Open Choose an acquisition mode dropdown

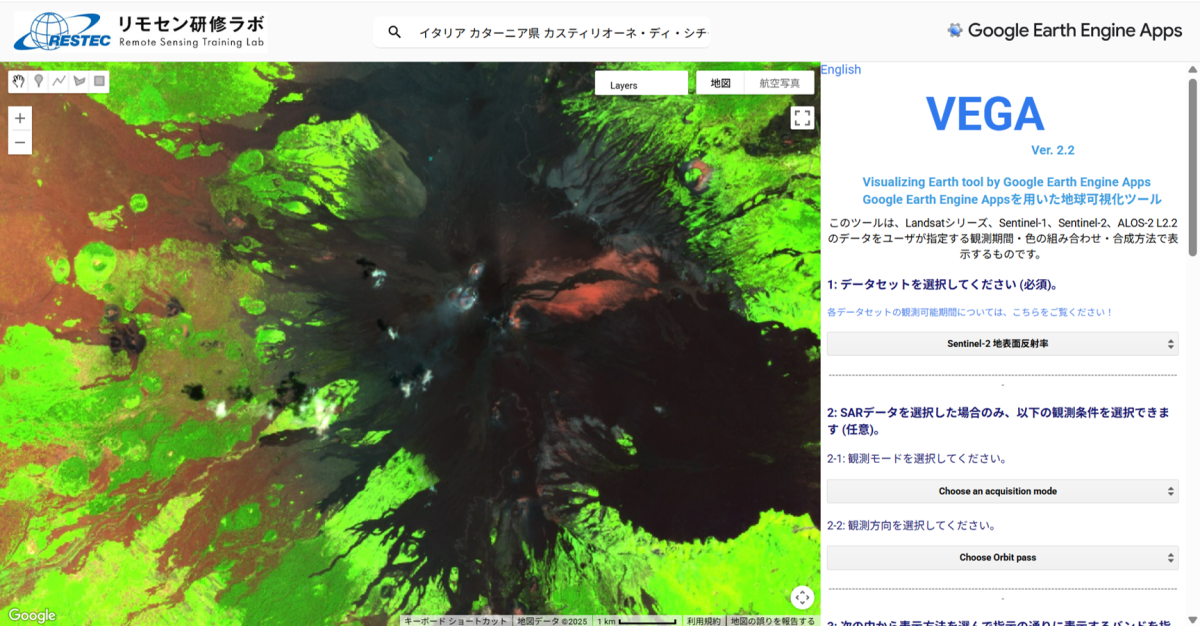point(1002,491)
